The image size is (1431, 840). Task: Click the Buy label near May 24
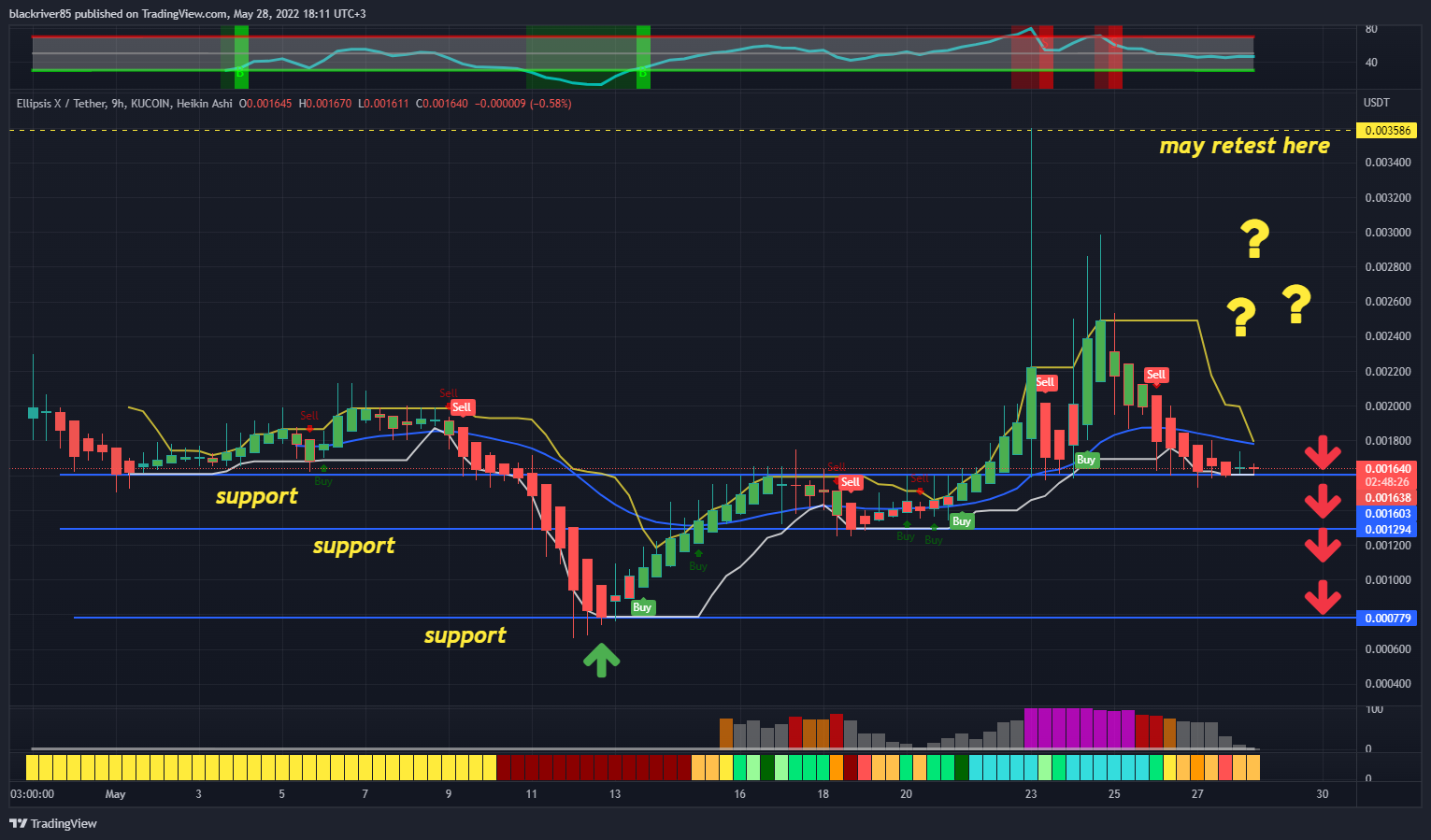[x=1085, y=460]
